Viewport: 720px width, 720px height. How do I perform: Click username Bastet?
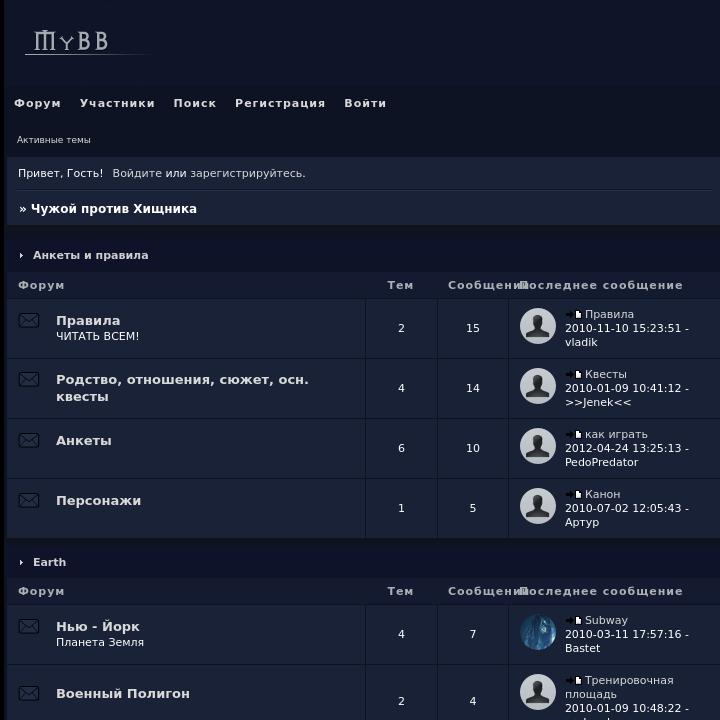coord(583,648)
